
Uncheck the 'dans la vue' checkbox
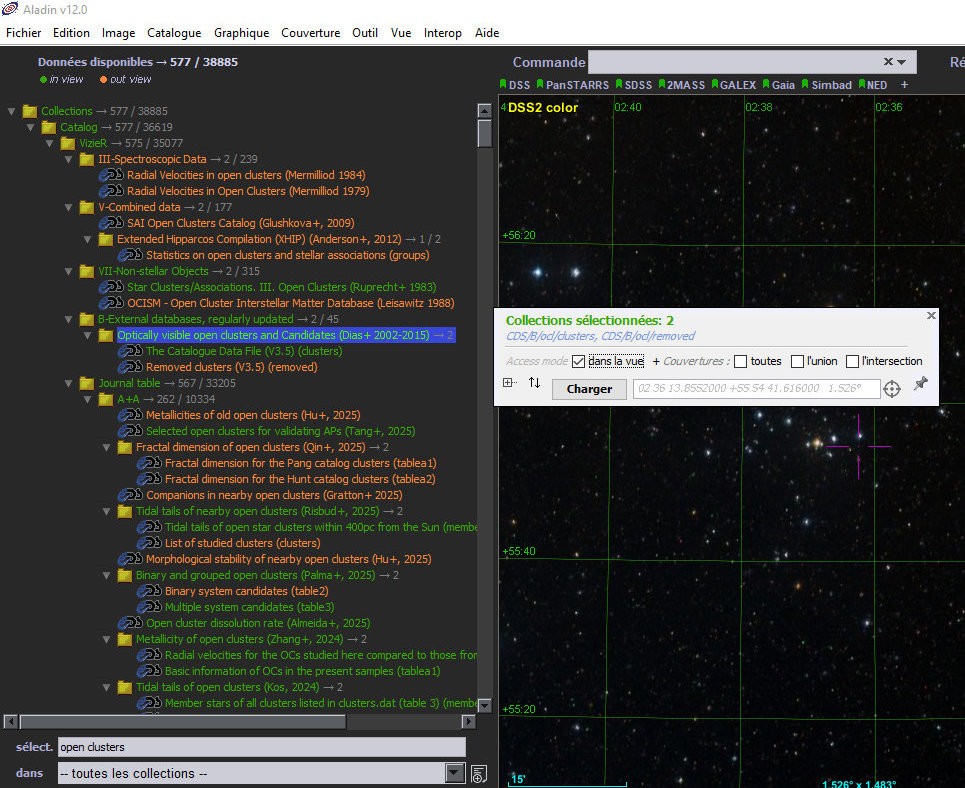coord(578,361)
